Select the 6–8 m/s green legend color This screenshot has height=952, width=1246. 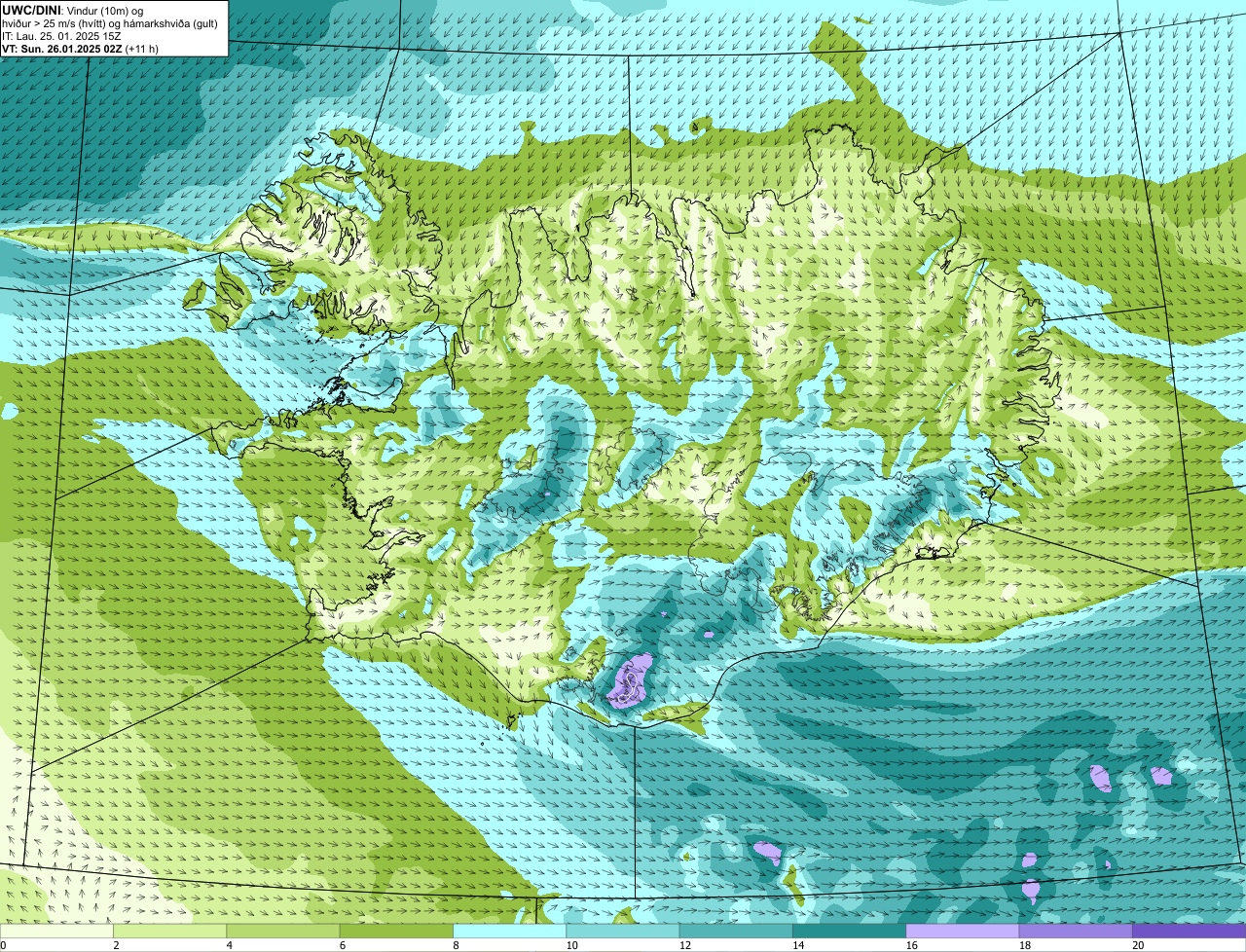396,931
